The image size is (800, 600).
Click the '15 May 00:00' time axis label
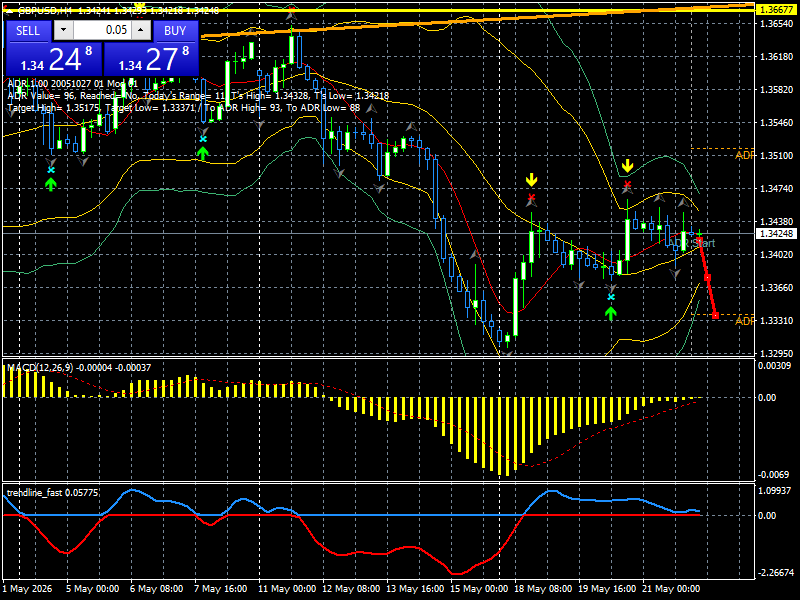(x=480, y=588)
